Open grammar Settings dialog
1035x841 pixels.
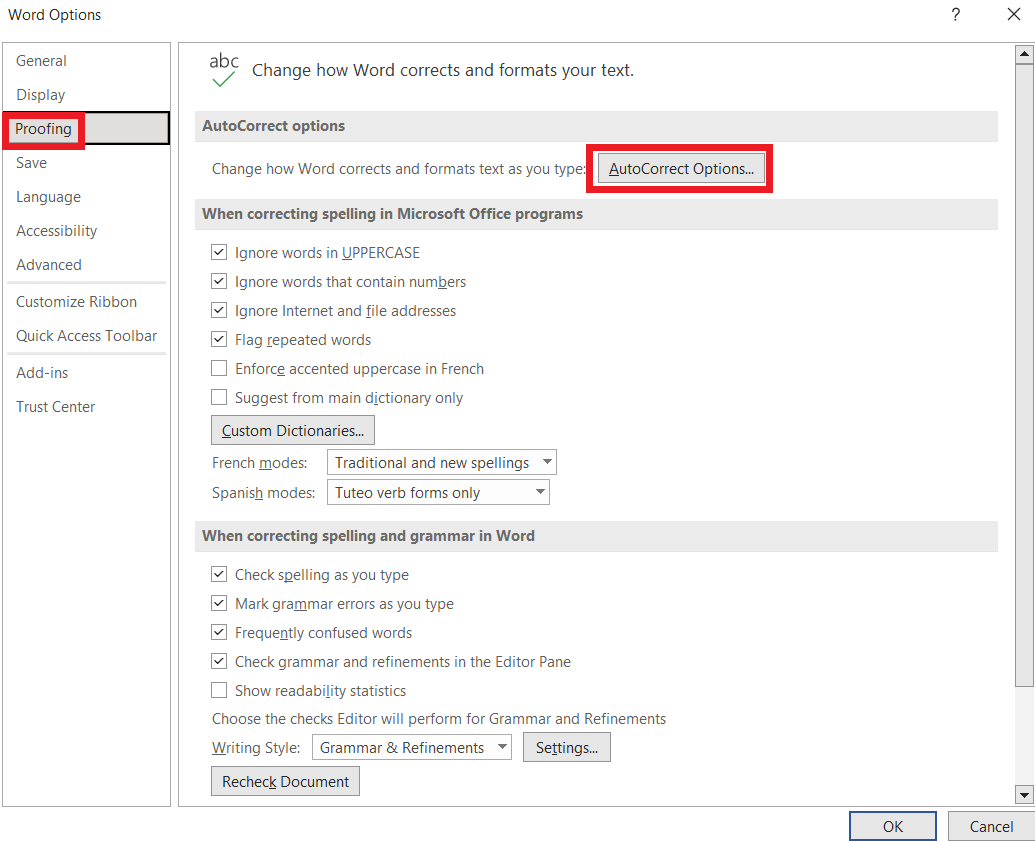[x=566, y=747]
